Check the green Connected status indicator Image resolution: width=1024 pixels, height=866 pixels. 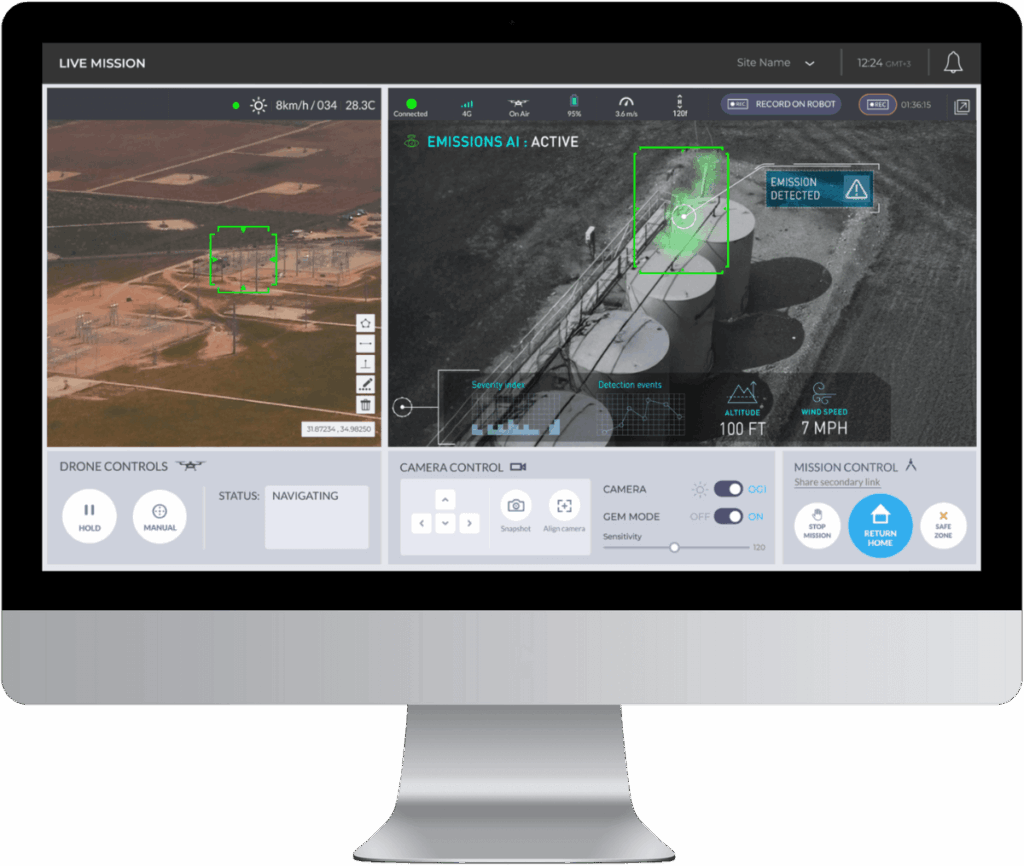(411, 103)
